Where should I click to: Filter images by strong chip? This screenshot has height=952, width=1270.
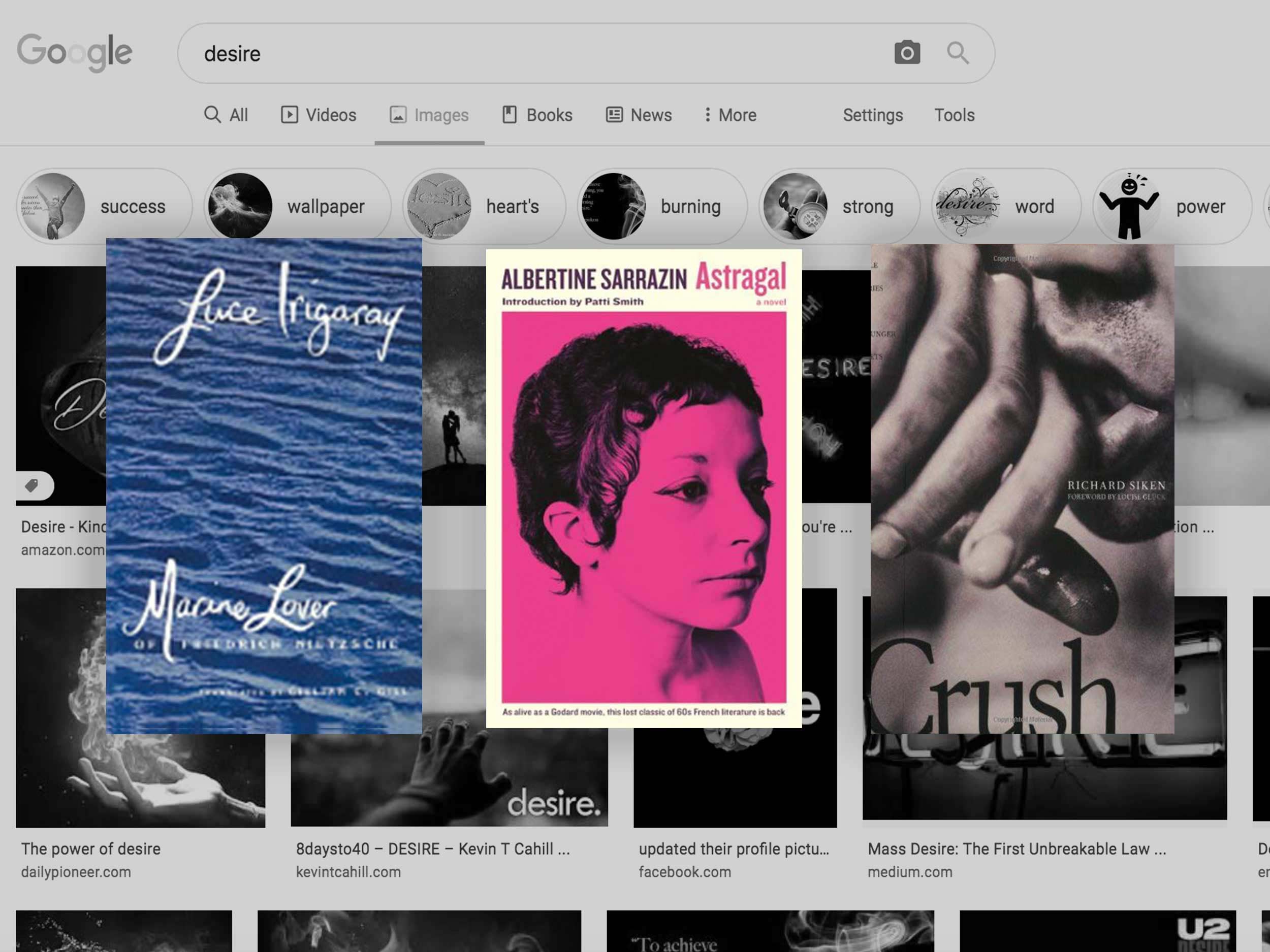(839, 206)
